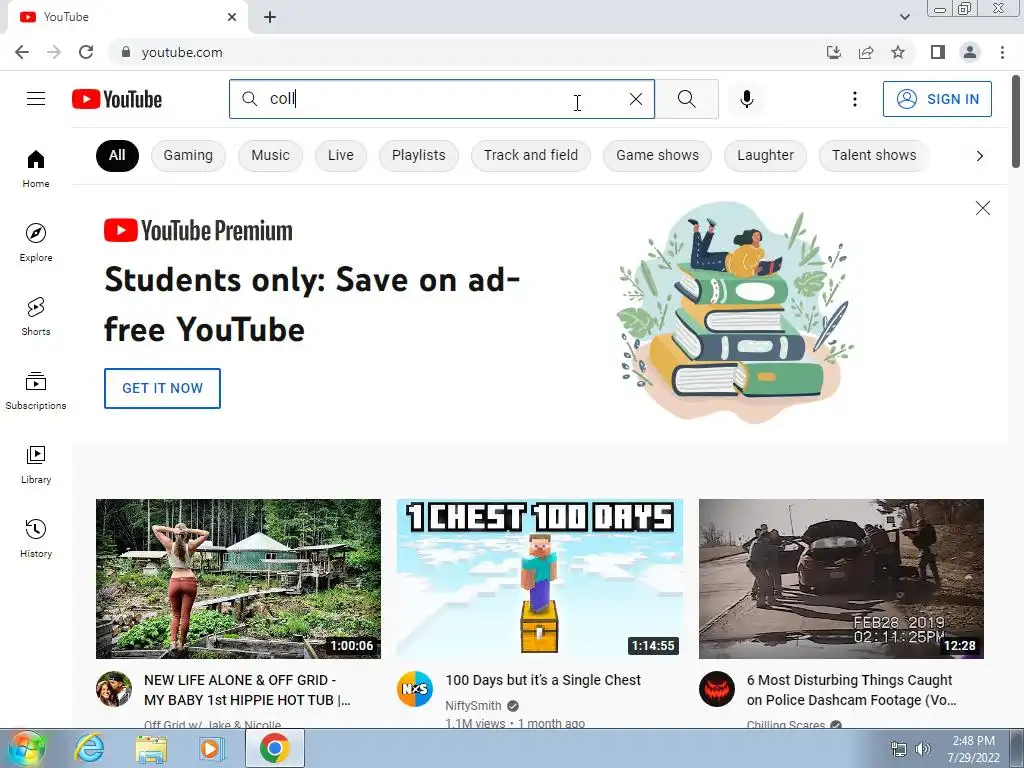Close the YouTube tab

tap(232, 17)
